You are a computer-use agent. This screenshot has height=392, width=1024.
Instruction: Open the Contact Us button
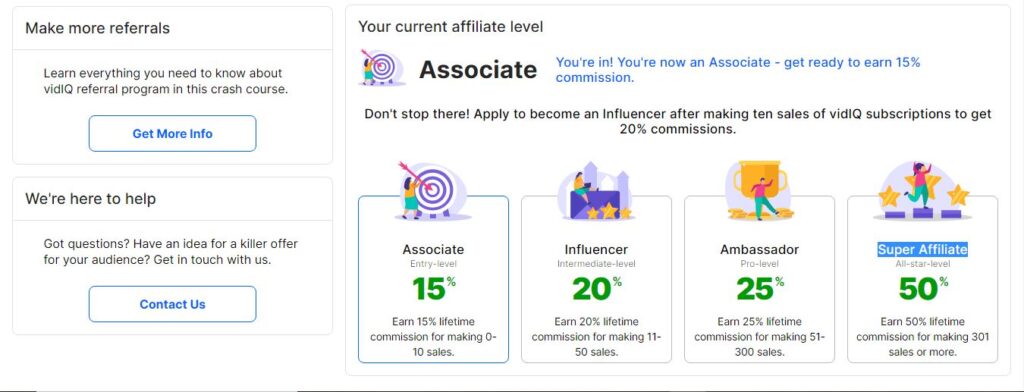click(x=172, y=304)
